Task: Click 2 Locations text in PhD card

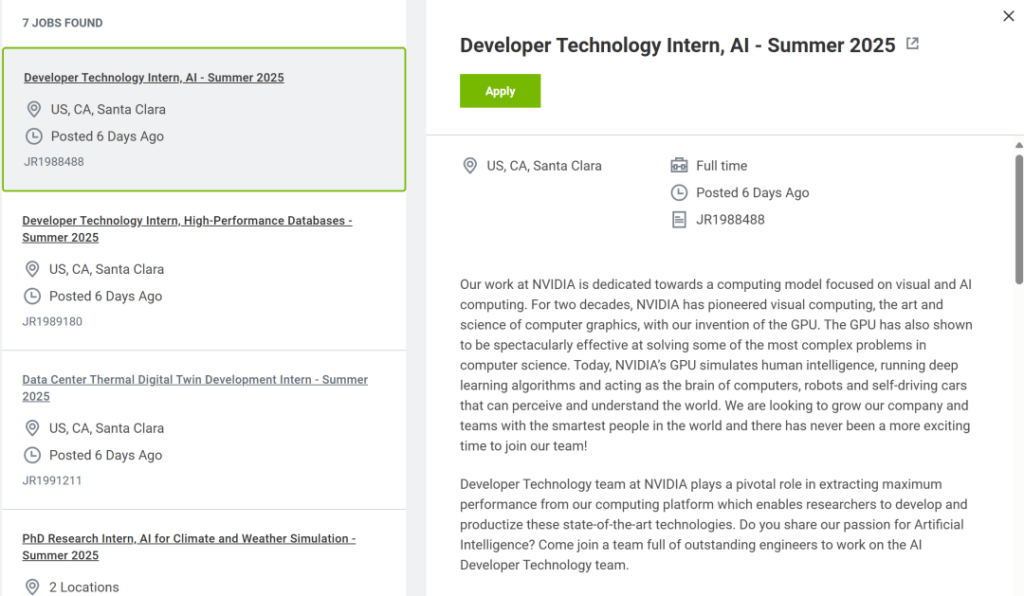Action: coord(84,587)
